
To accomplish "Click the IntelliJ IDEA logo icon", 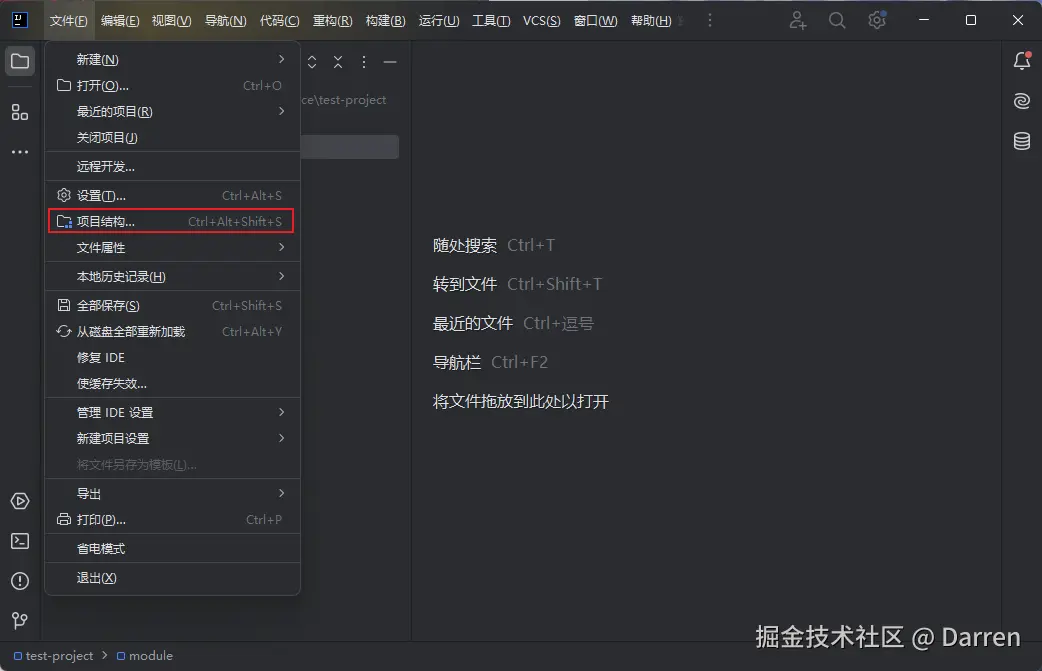I will (20, 20).
